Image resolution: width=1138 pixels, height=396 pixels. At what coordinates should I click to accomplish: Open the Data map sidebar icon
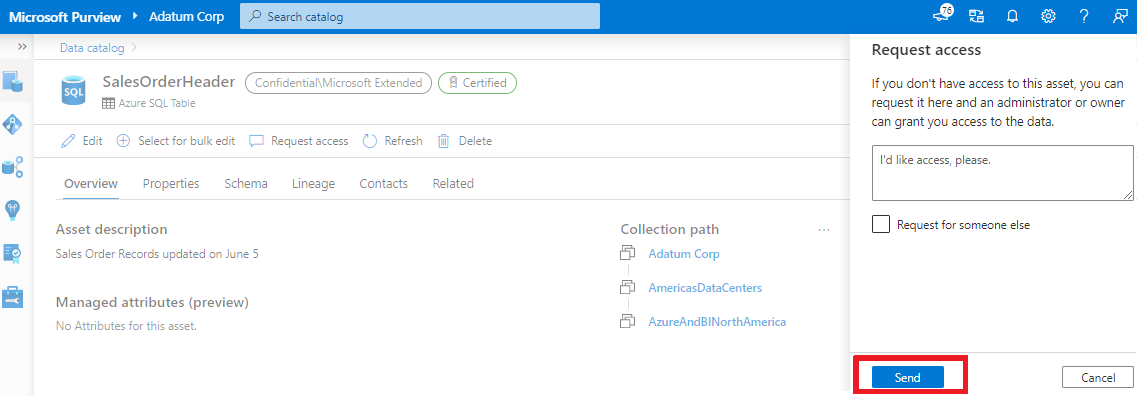coord(13,124)
